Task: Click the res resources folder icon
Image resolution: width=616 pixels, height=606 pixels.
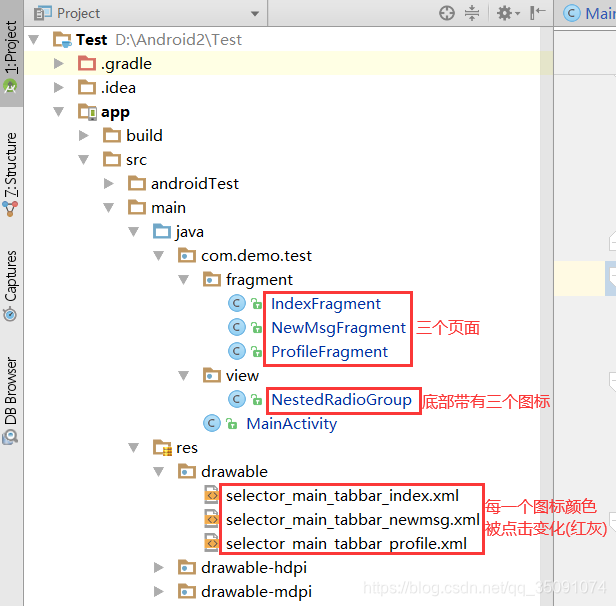Action: click(x=162, y=448)
